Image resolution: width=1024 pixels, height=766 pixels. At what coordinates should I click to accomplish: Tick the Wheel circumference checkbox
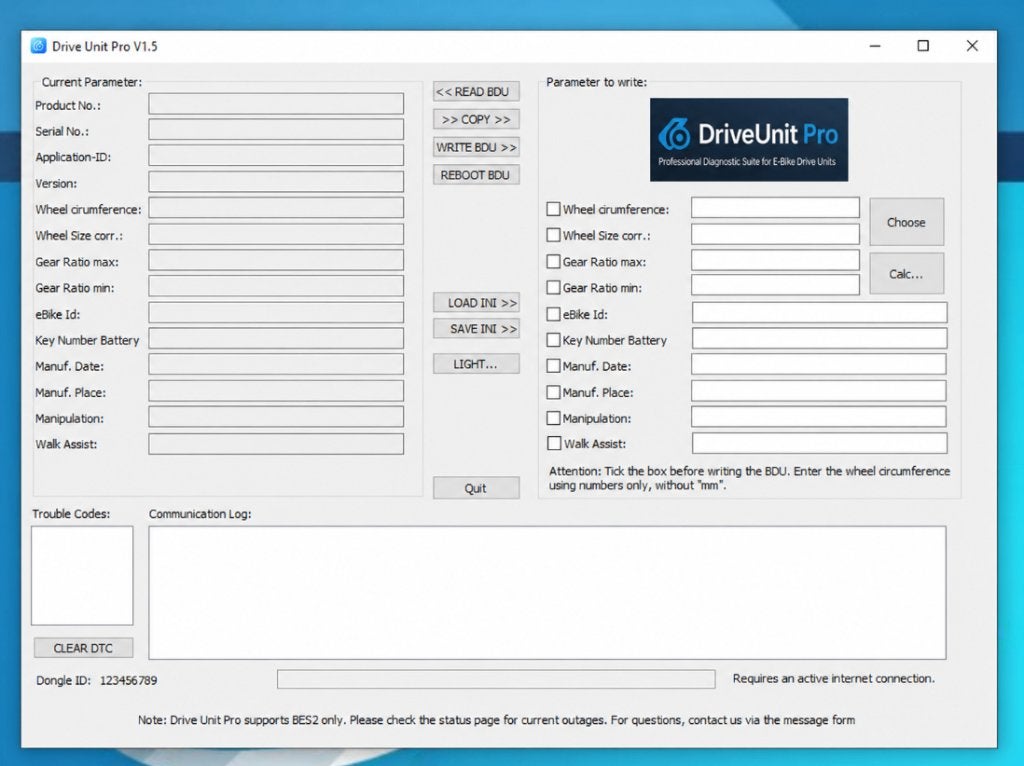tap(553, 209)
